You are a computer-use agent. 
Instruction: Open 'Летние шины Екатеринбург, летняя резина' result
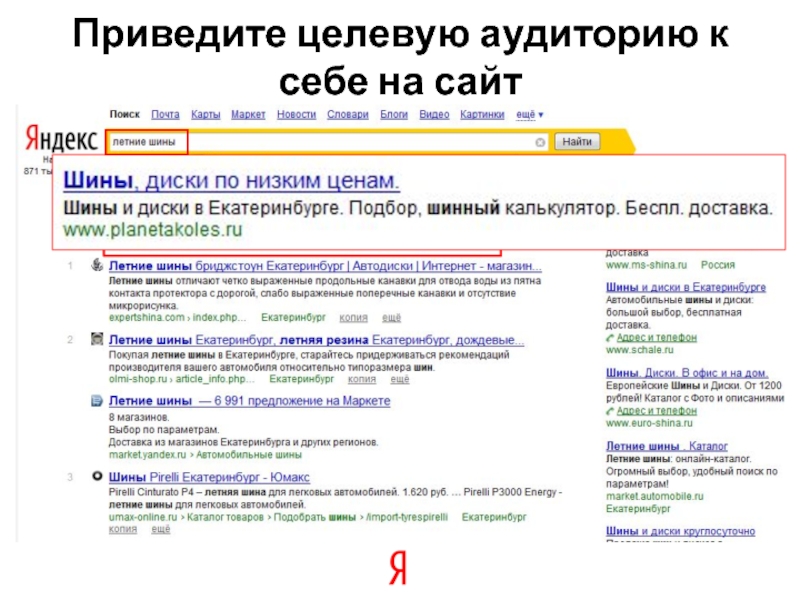[x=316, y=340]
